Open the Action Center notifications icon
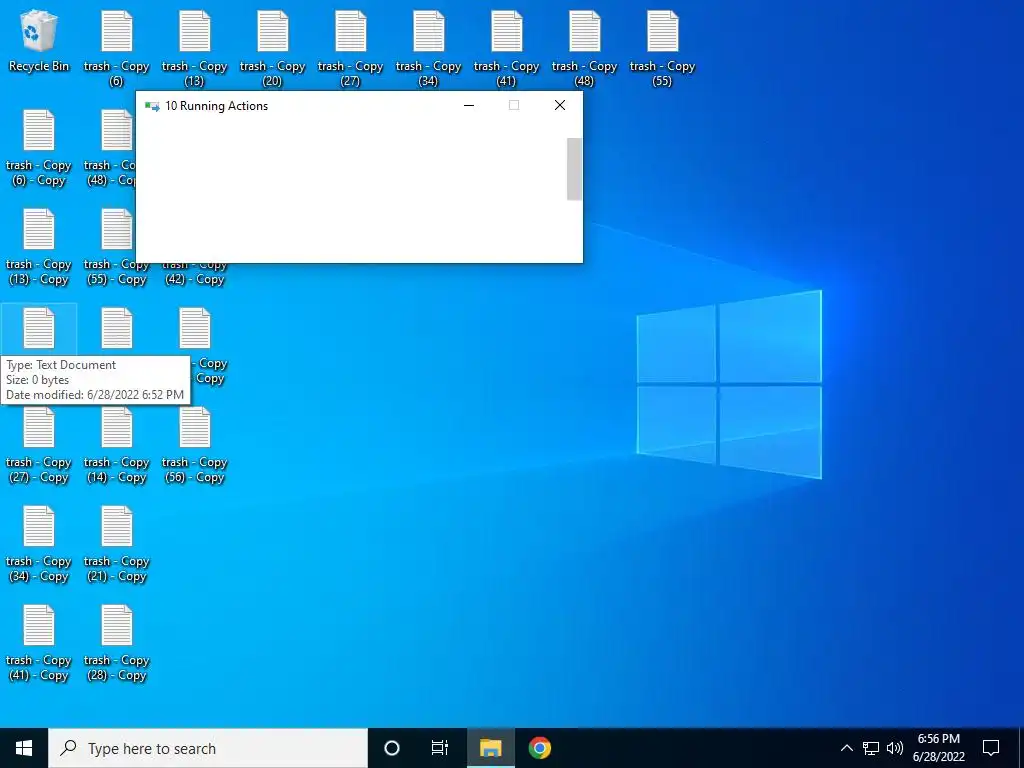The width and height of the screenshot is (1024, 768). [x=991, y=748]
